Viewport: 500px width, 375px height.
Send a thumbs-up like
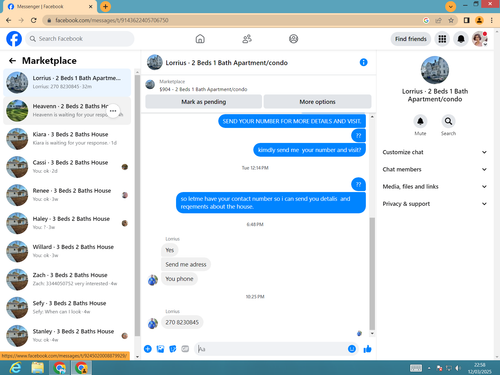click(367, 349)
